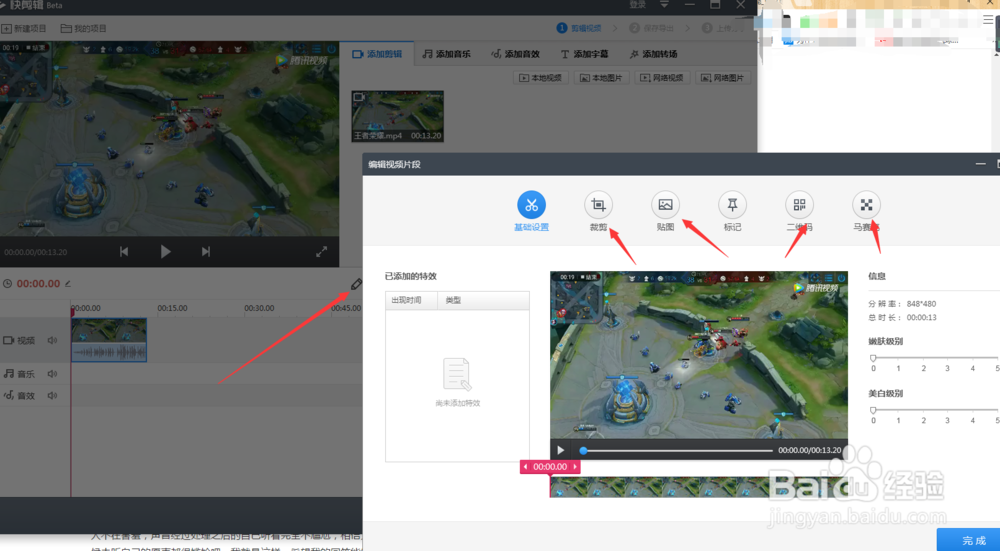Click the 出现时间 column header
Image resolution: width=1000 pixels, height=551 pixels.
411,300
